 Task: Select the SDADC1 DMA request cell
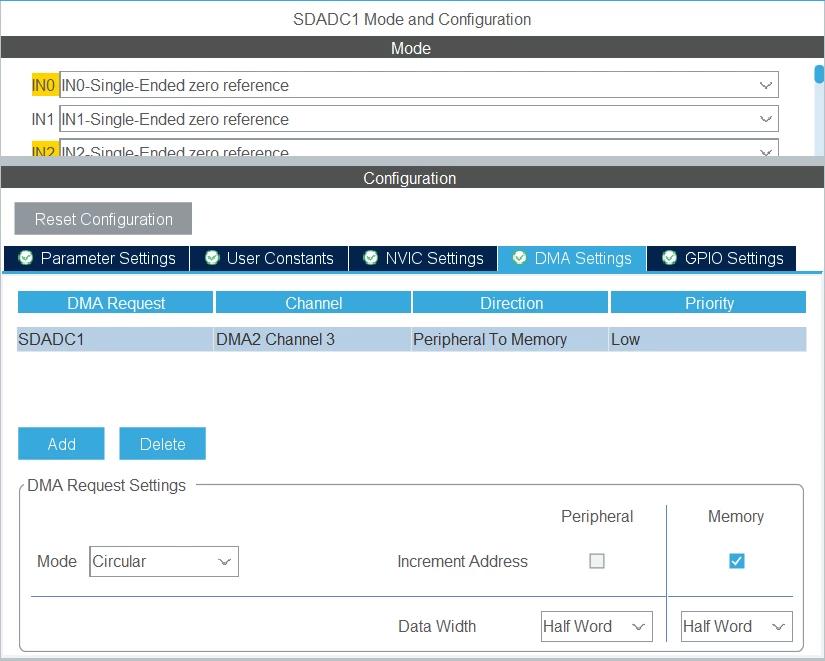(115, 339)
